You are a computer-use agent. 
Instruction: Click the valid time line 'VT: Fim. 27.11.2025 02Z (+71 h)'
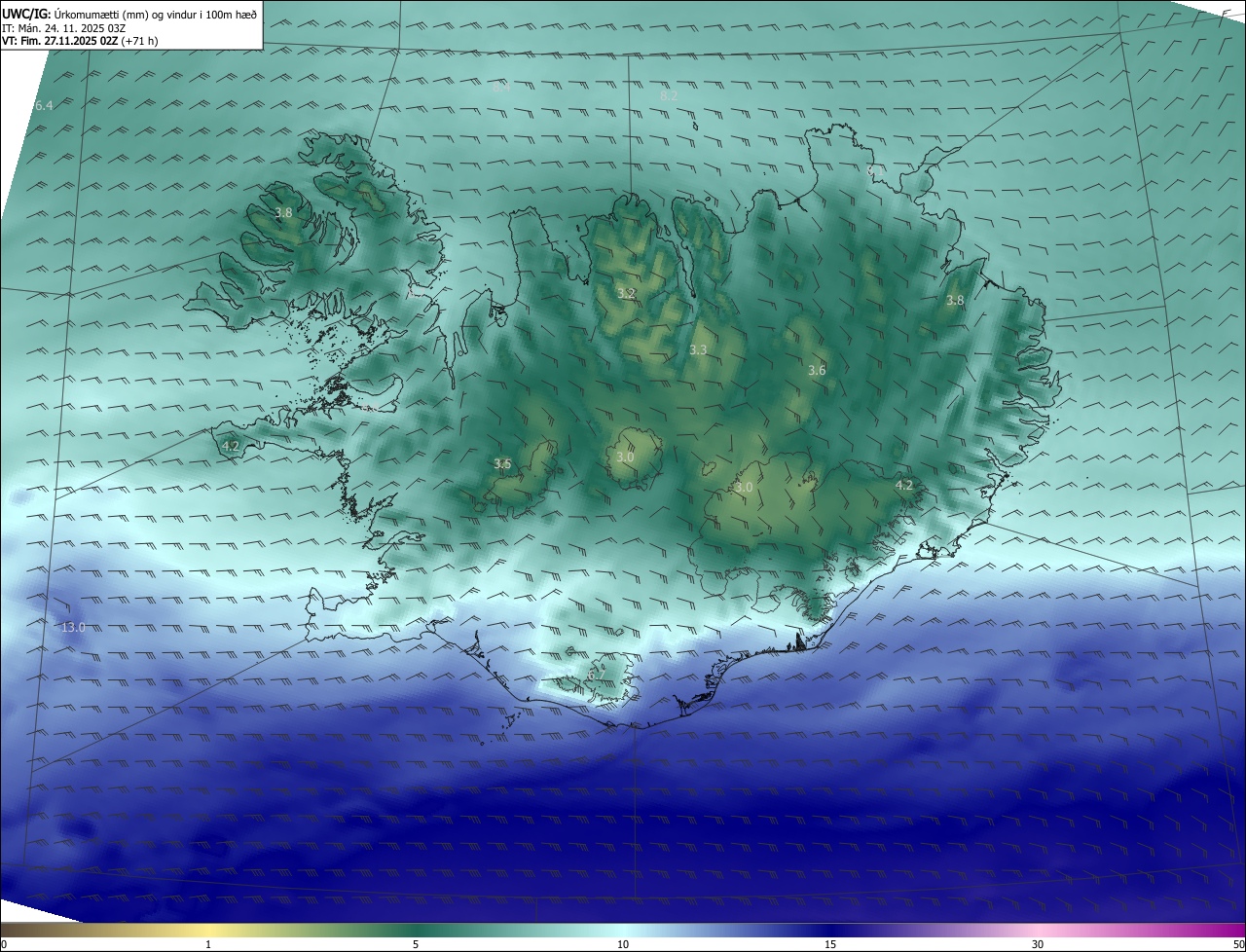pyautogui.click(x=80, y=41)
